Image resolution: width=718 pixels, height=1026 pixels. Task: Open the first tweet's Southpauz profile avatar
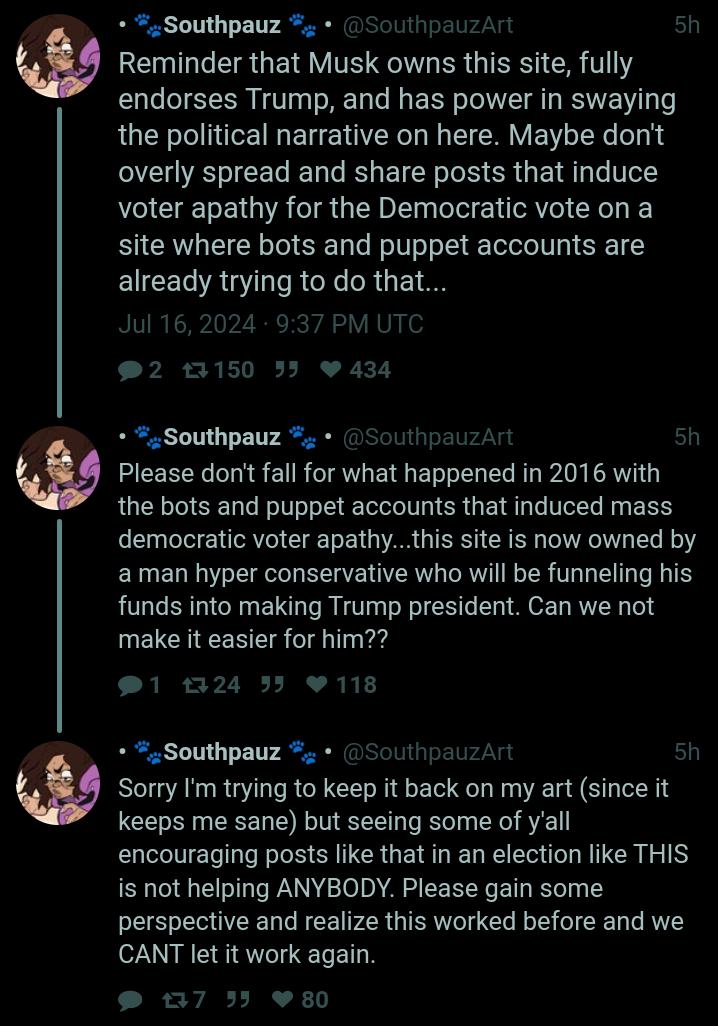click(x=58, y=56)
